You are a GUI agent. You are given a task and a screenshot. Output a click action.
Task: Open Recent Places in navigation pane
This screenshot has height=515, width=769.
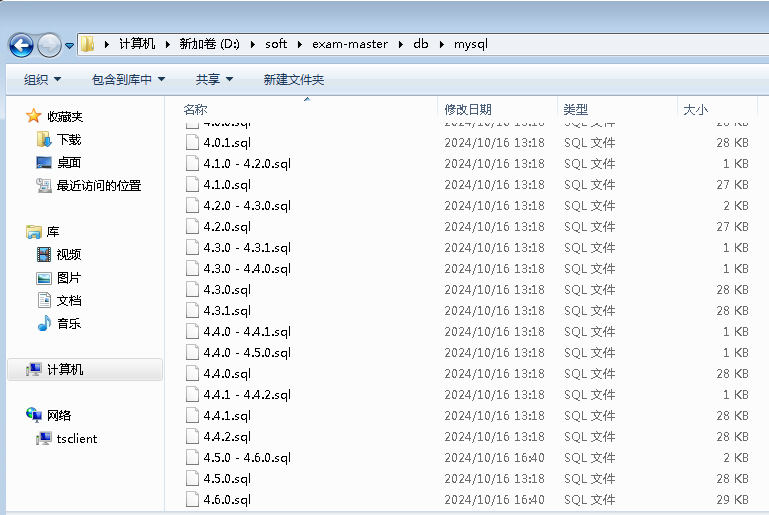click(98, 186)
